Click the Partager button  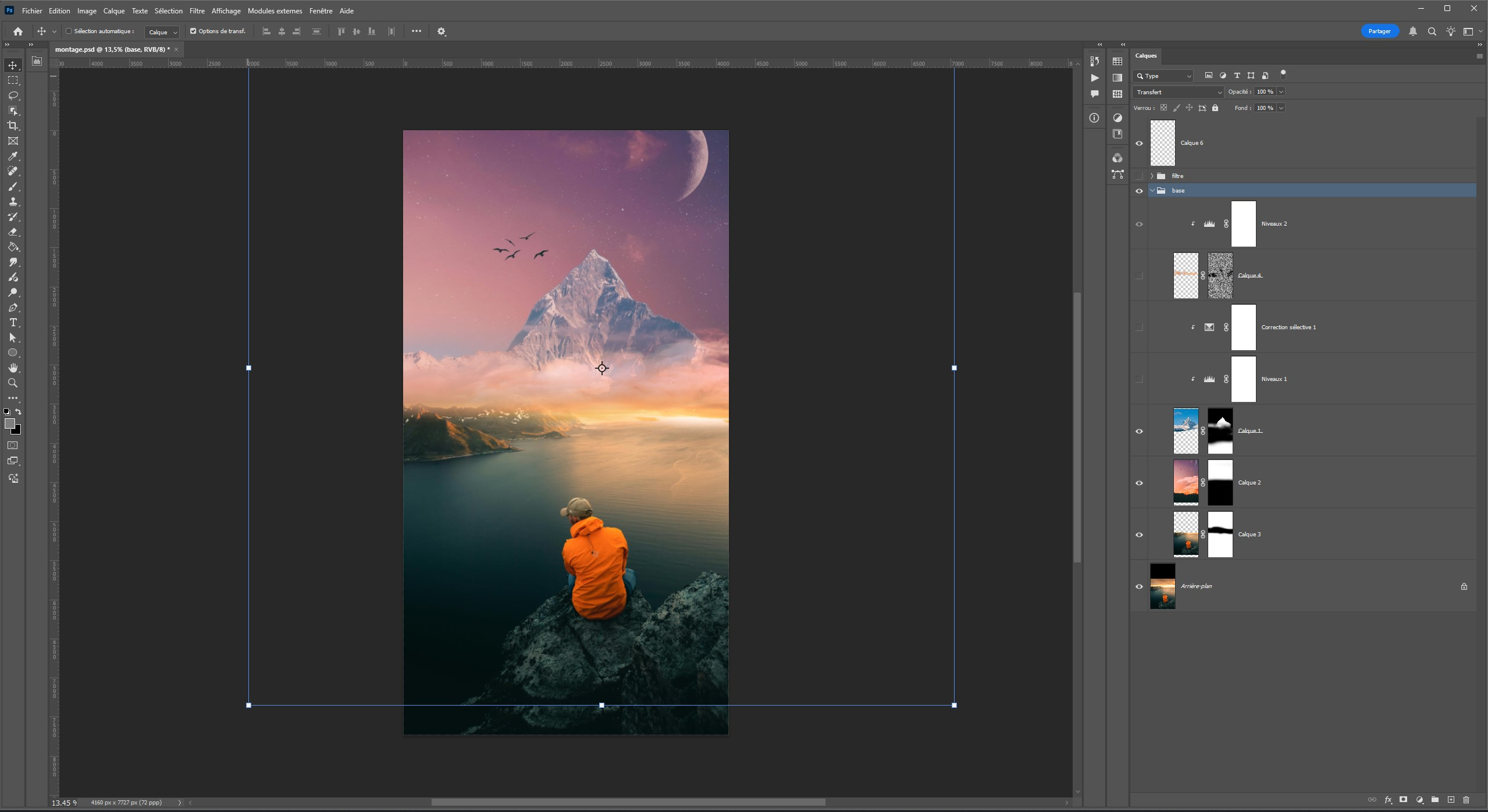(x=1379, y=31)
